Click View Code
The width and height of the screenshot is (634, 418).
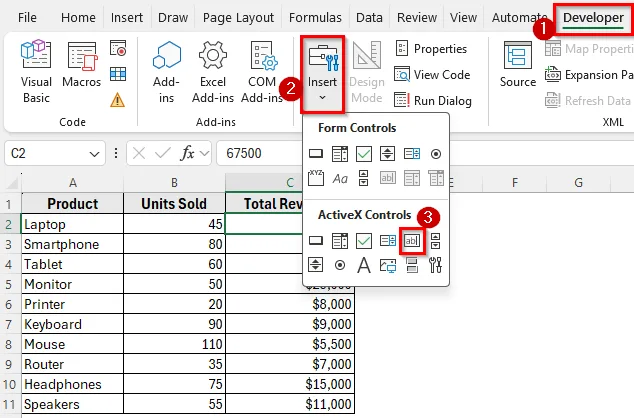tap(432, 74)
